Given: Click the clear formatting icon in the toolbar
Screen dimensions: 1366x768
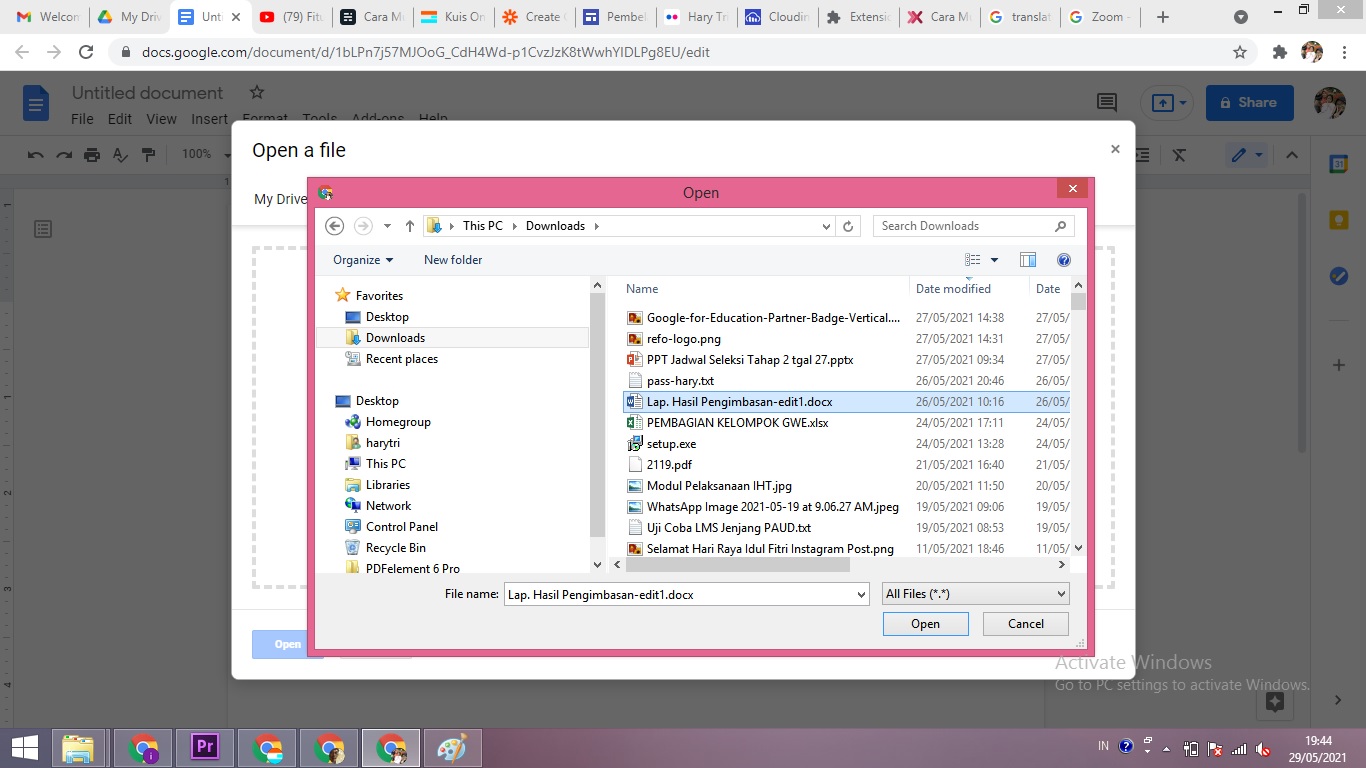Looking at the screenshot, I should click(x=1179, y=155).
